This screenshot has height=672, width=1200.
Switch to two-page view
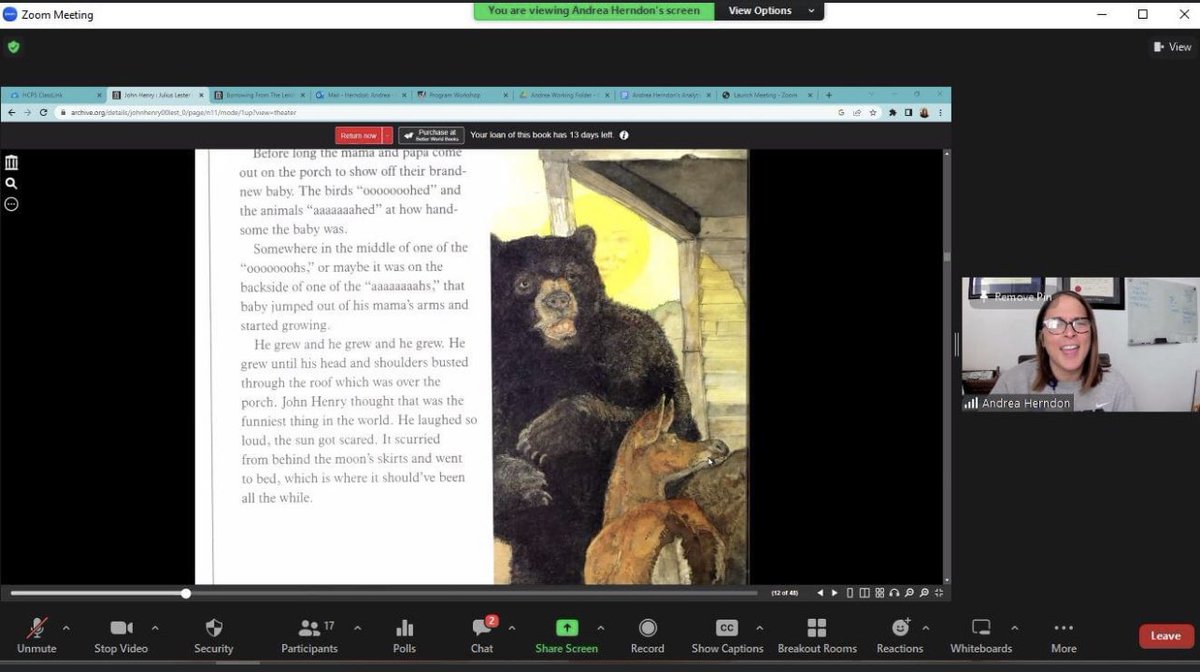click(865, 593)
